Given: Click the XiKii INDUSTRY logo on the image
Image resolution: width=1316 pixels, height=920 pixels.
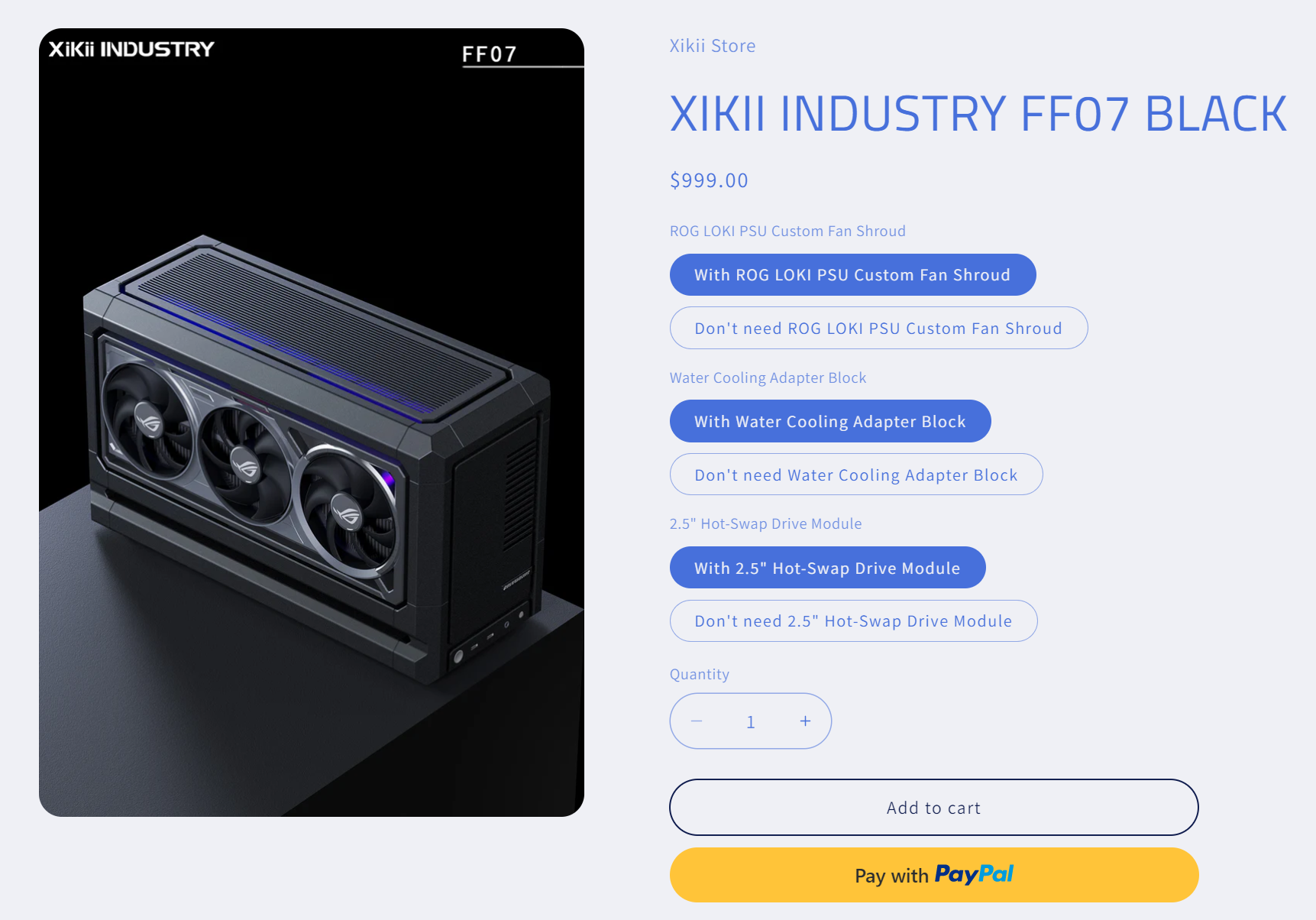Looking at the screenshot, I should pyautogui.click(x=131, y=50).
